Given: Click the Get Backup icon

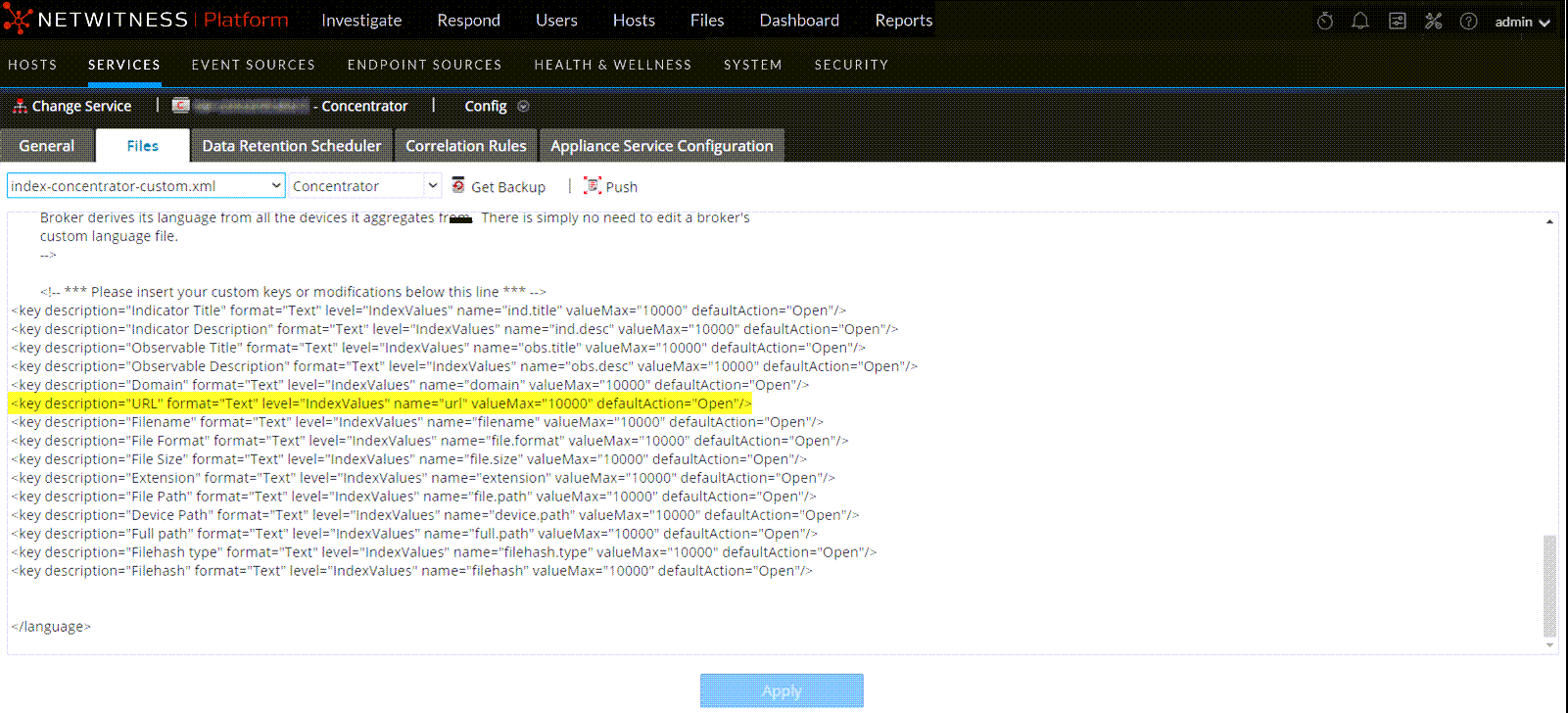Looking at the screenshot, I should (x=458, y=186).
